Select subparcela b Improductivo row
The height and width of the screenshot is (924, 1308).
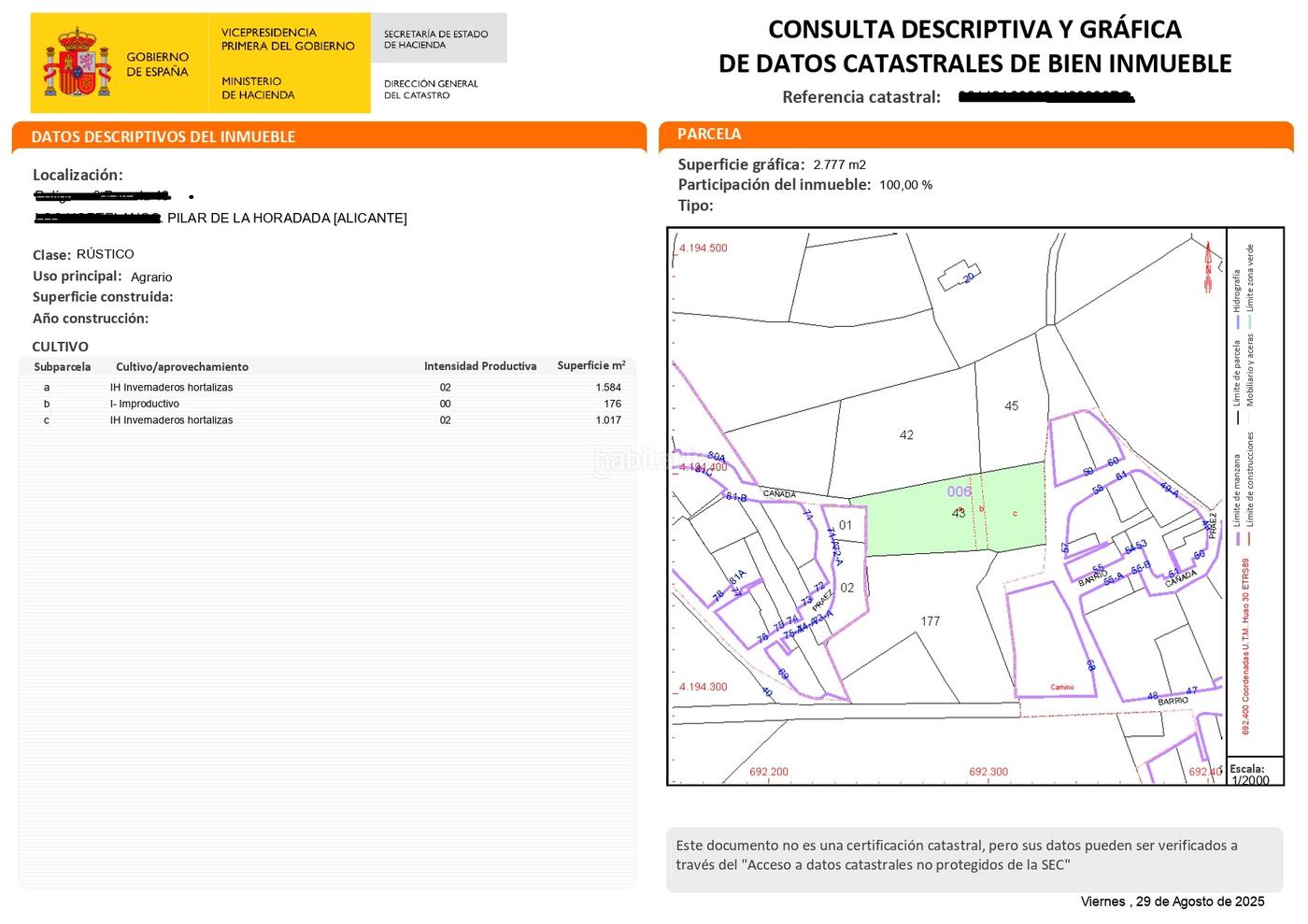tap(327, 404)
